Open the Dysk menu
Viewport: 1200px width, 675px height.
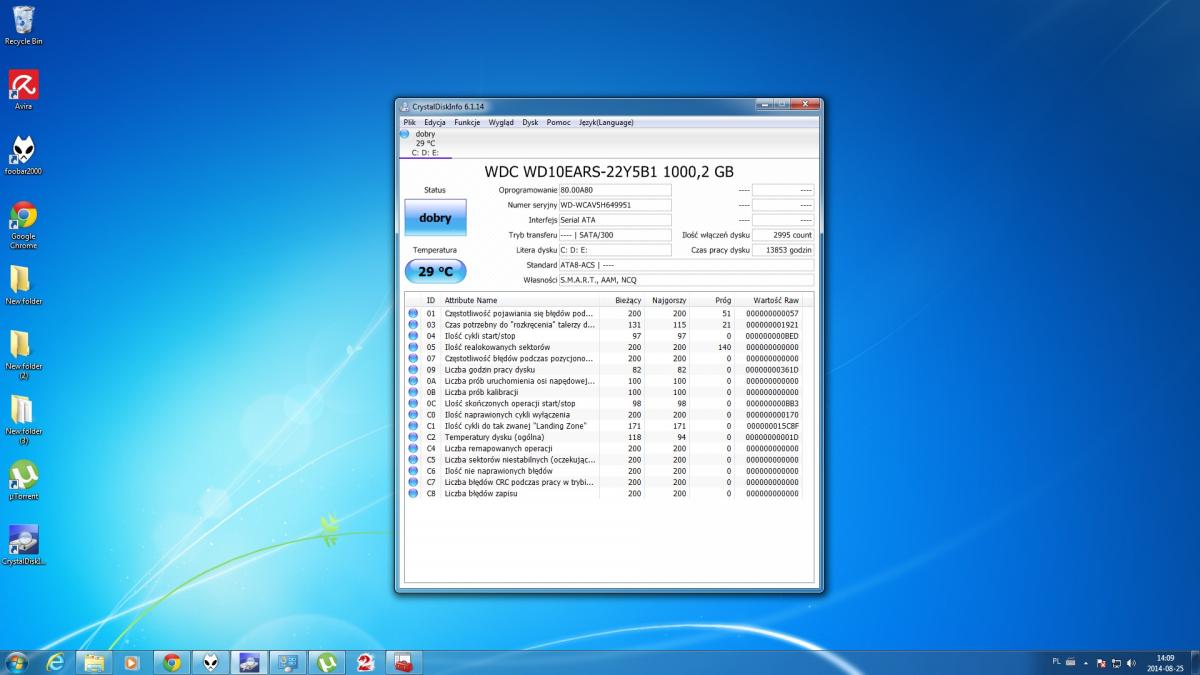pyautogui.click(x=530, y=122)
